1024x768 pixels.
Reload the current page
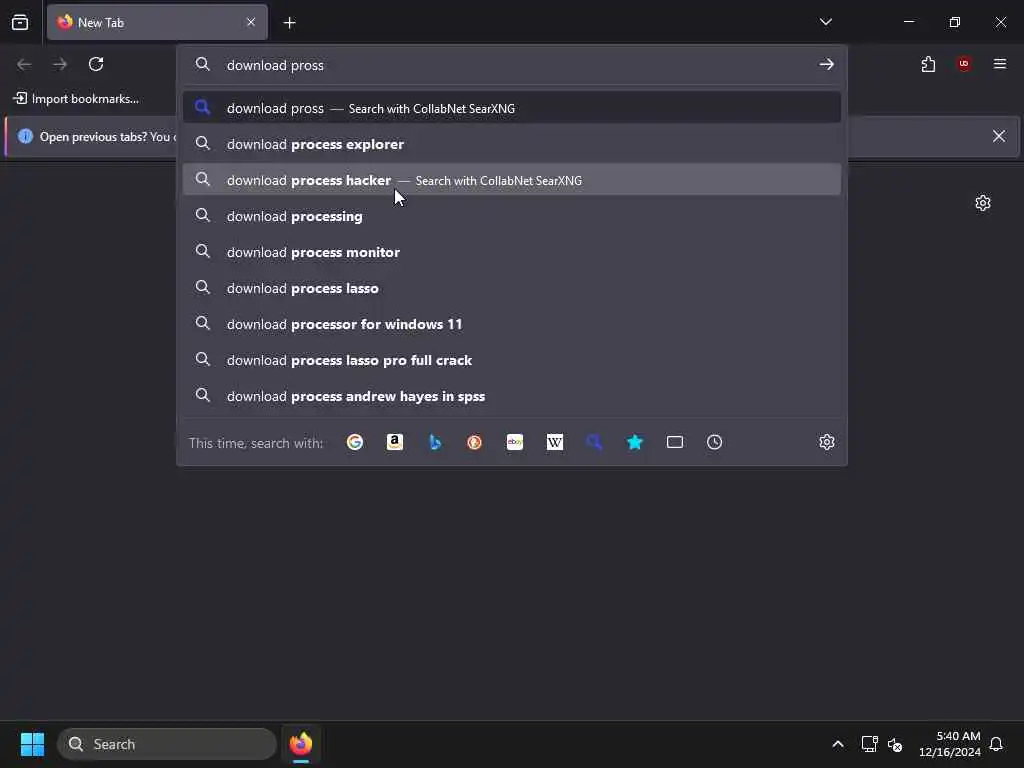(x=96, y=64)
